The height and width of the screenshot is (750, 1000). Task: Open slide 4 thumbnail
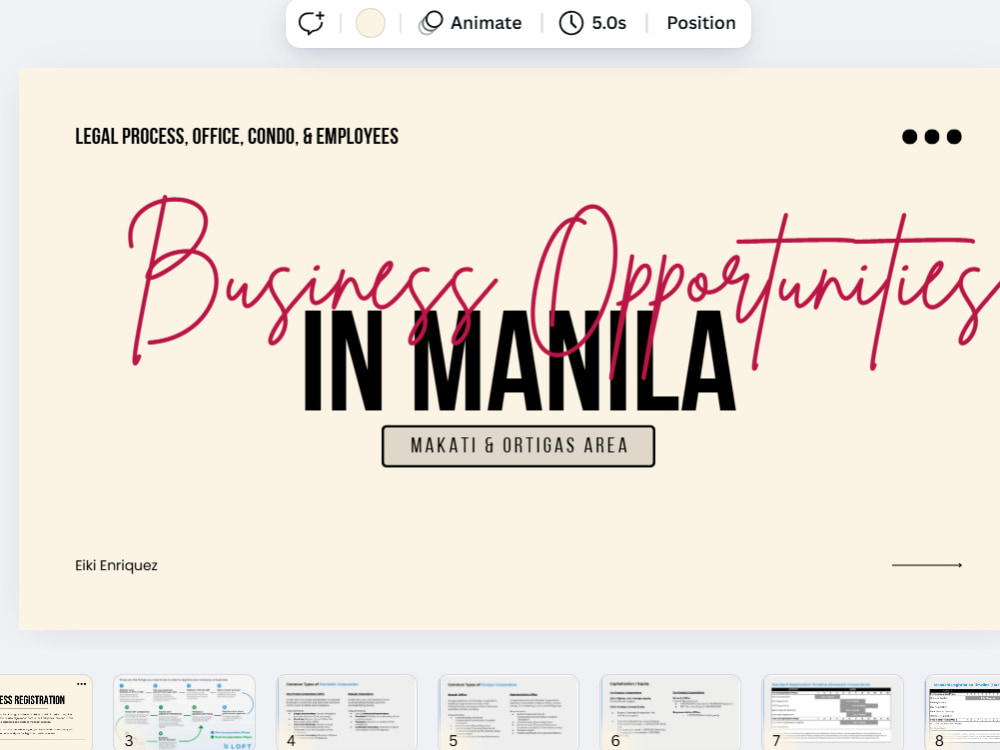pos(347,712)
